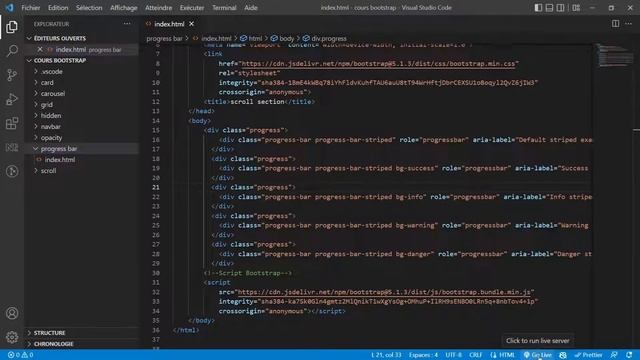Expand the card folder
The height and width of the screenshot is (360, 640).
click(82, 82)
